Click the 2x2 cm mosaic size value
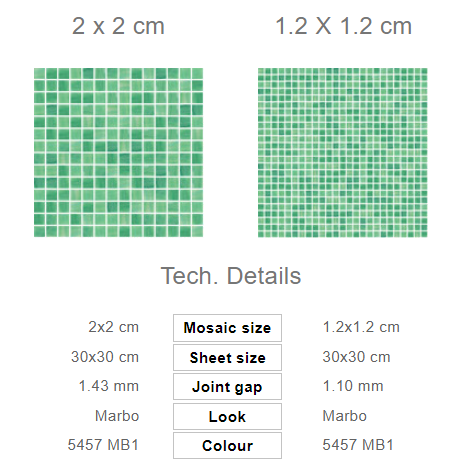457x465 pixels. point(114,327)
